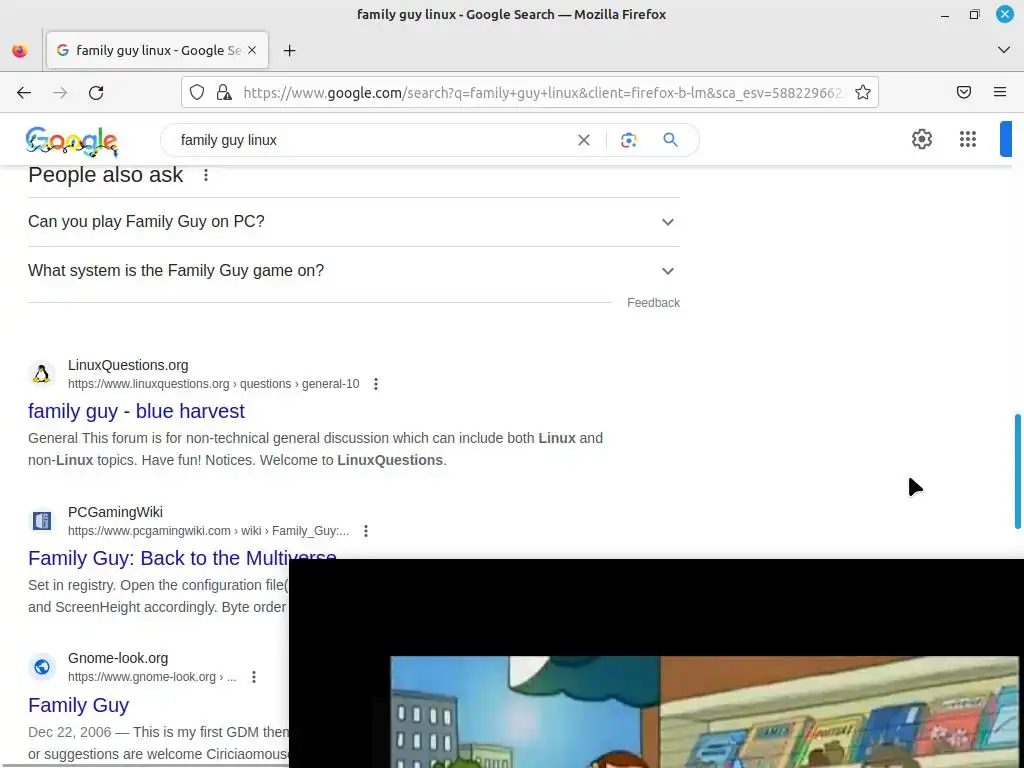This screenshot has height=768, width=1024.
Task: Click PCGamingWiki site name
Action: pos(115,513)
